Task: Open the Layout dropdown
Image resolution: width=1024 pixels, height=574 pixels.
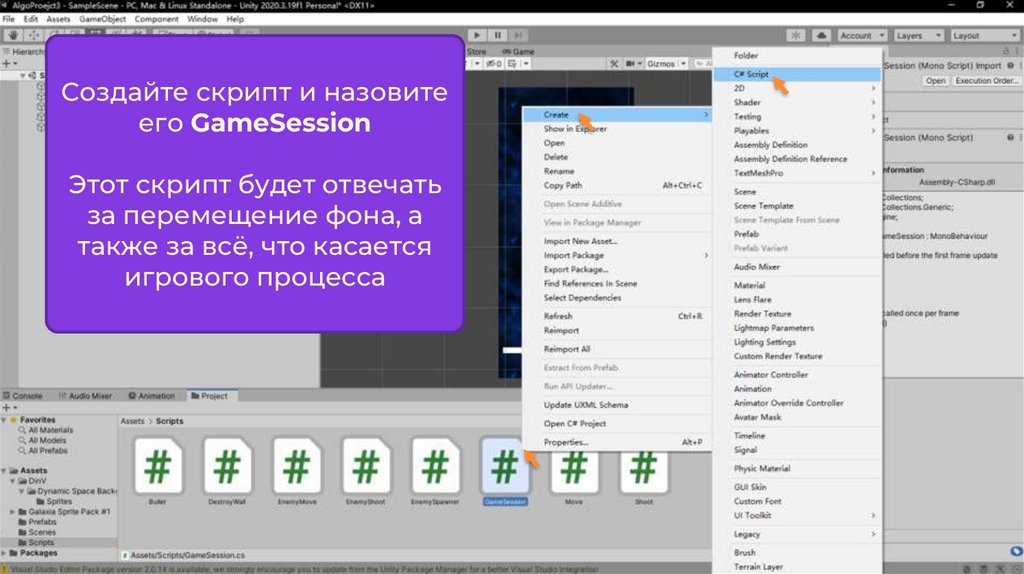Action: 984,35
